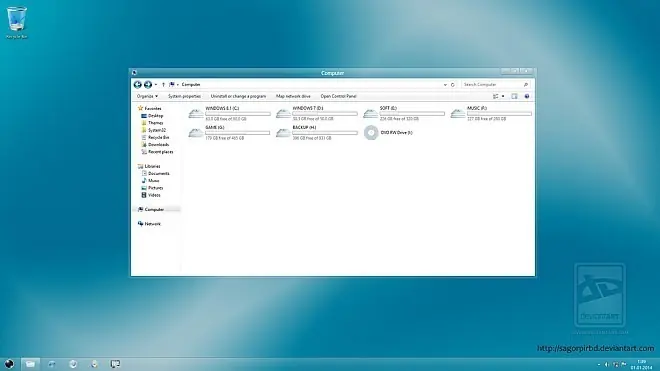Click the GAME (G:) free space text

(225, 138)
